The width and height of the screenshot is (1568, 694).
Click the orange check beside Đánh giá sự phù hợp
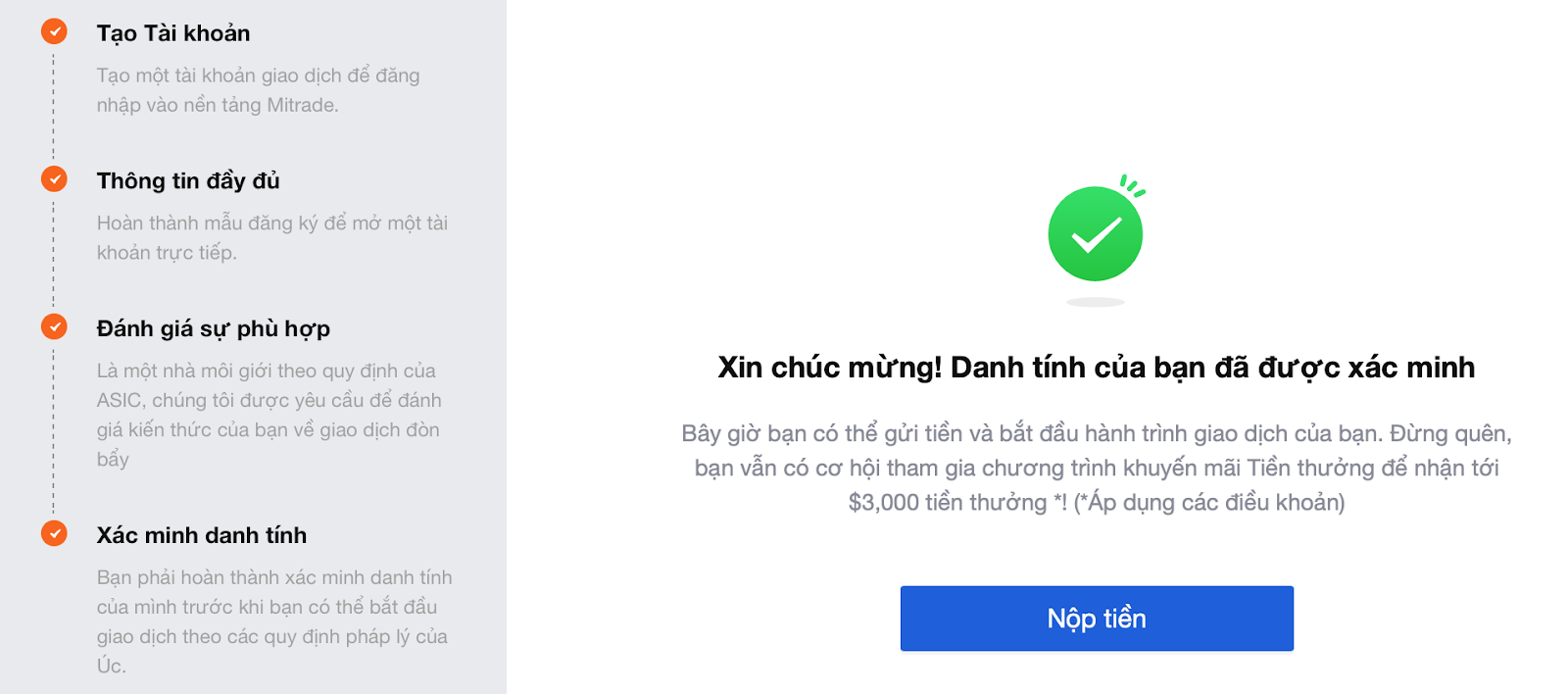(54, 326)
